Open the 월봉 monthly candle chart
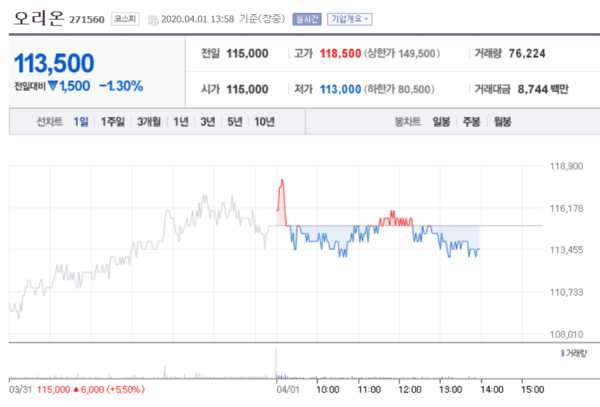 pos(502,122)
